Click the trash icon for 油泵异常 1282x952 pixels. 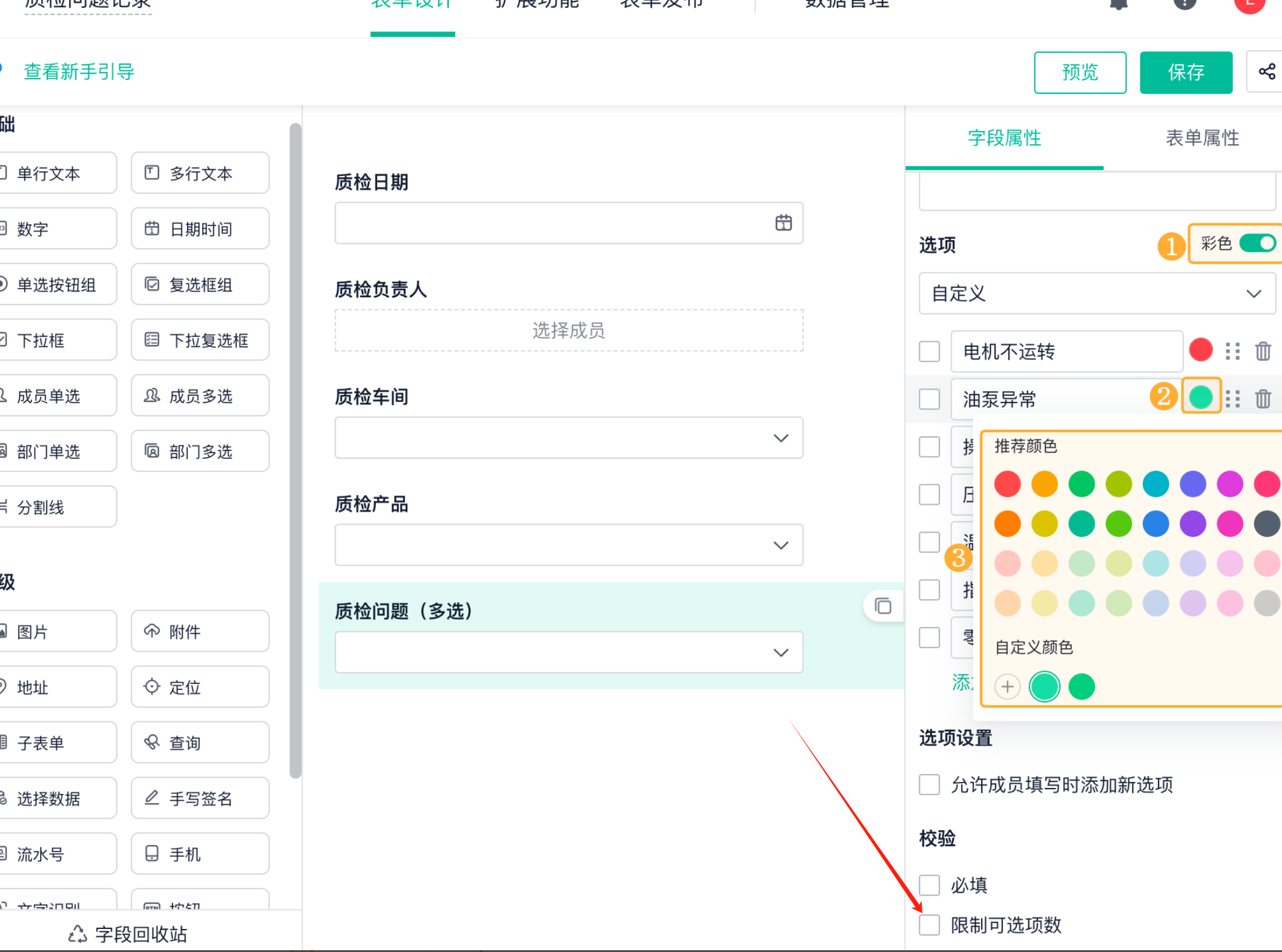[x=1263, y=399]
